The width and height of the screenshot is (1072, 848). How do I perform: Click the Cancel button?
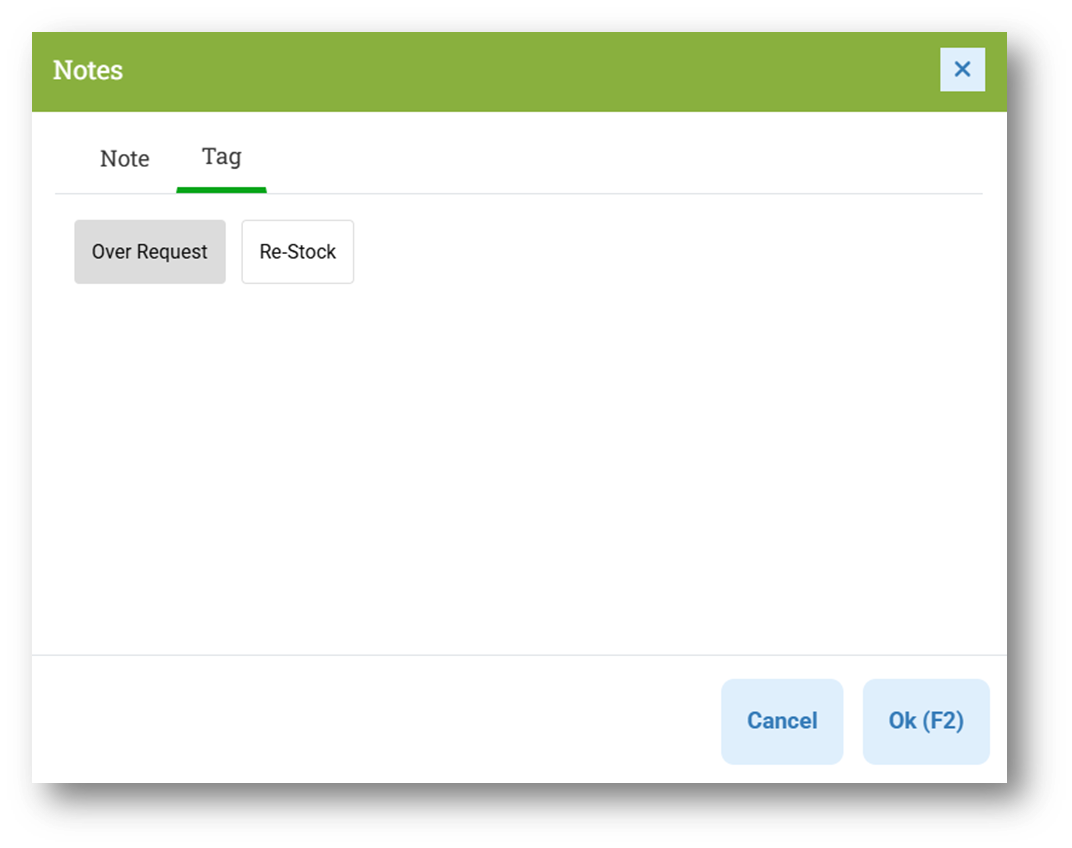point(782,721)
